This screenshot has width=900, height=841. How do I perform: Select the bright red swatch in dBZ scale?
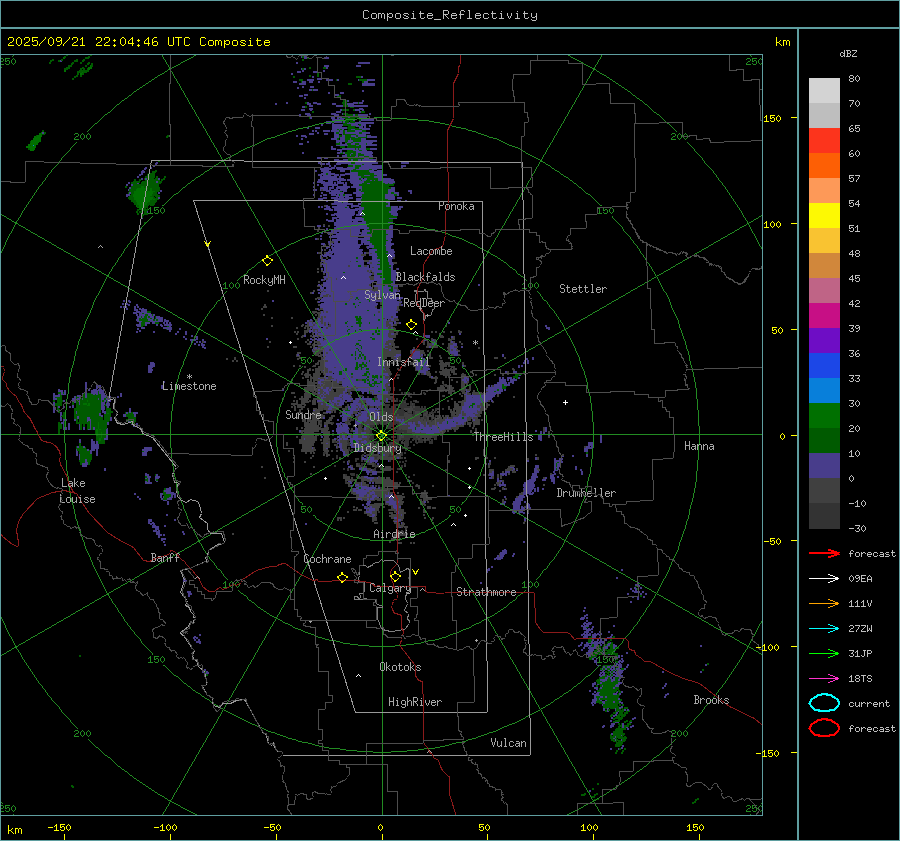tap(824, 140)
